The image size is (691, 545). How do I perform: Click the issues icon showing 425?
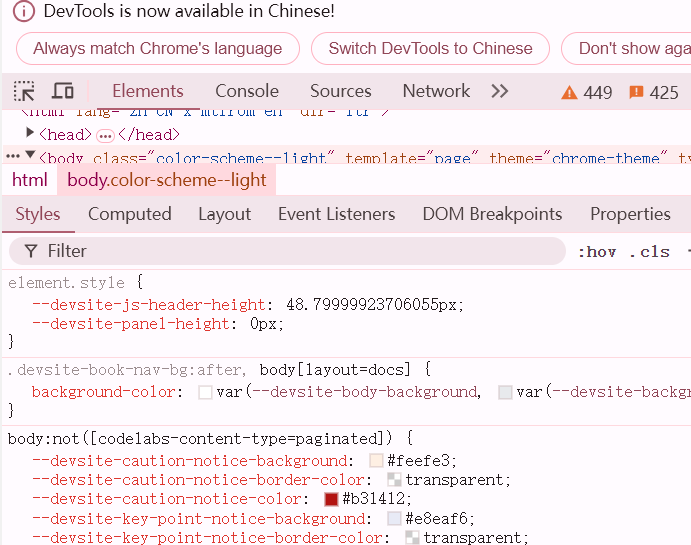tap(636, 93)
